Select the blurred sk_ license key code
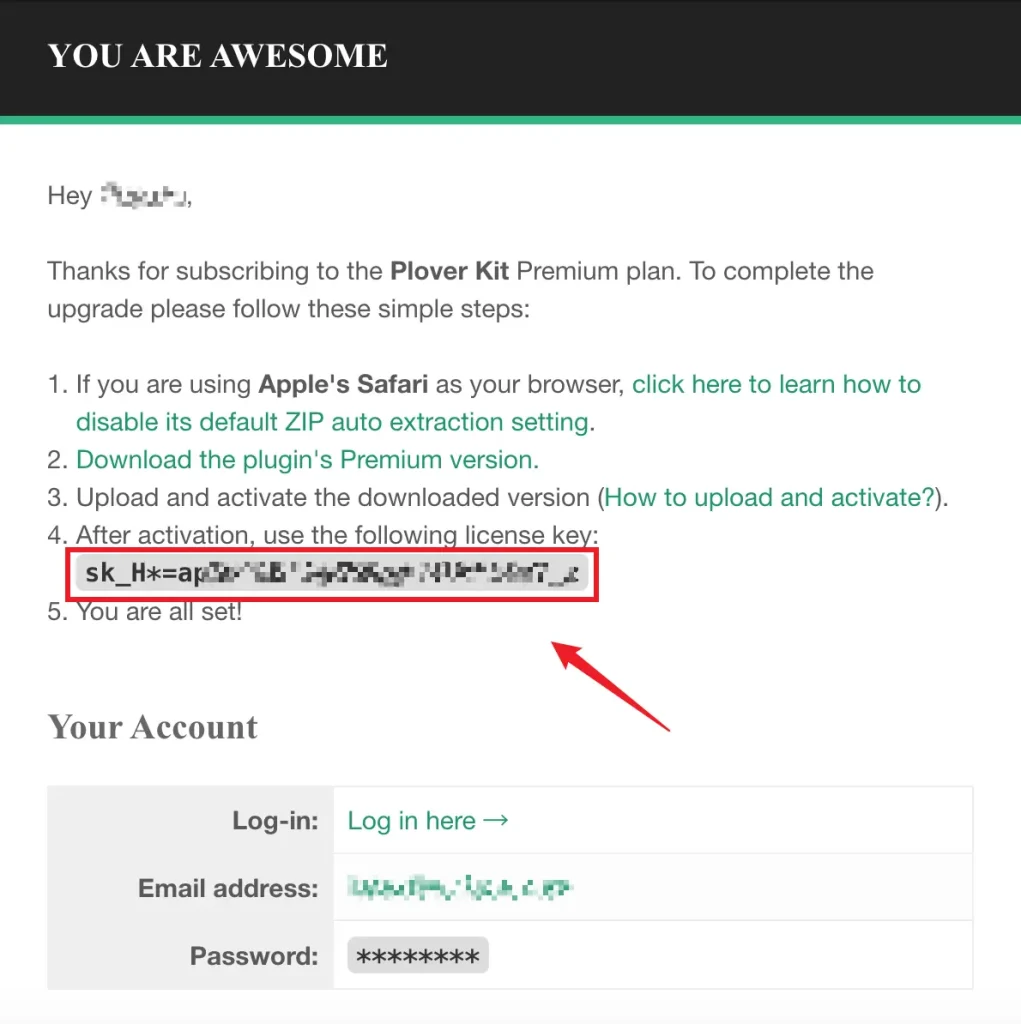Screen dimensions: 1021x1024 pos(331,575)
